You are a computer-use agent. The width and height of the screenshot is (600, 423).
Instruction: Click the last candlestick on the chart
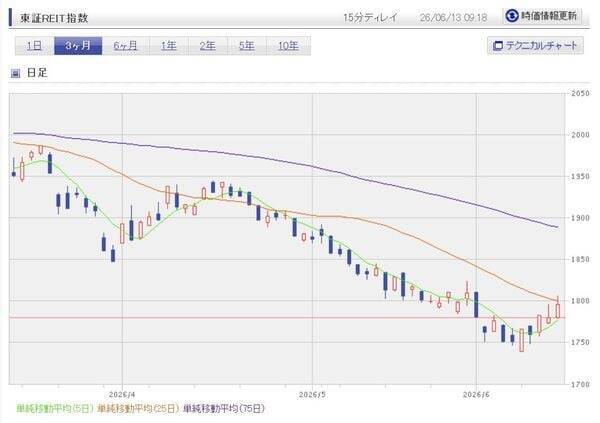click(558, 310)
